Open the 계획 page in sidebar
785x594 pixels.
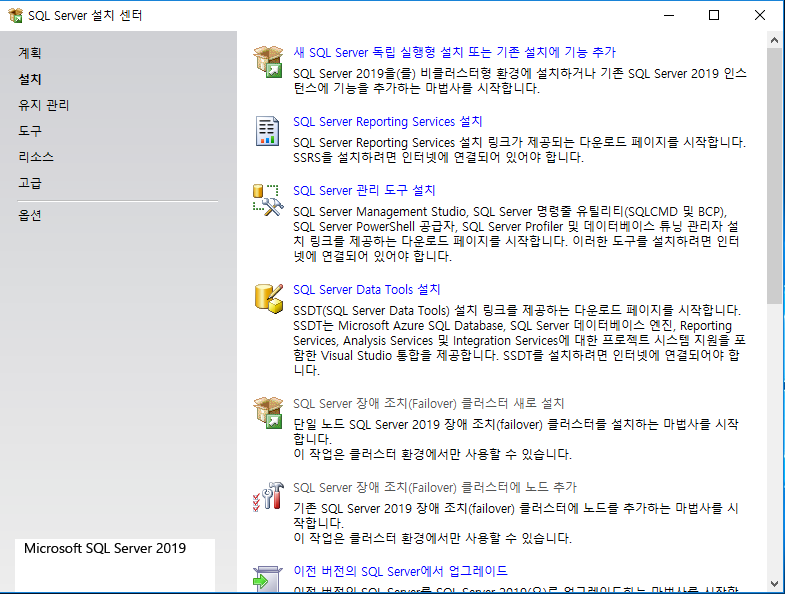point(30,53)
